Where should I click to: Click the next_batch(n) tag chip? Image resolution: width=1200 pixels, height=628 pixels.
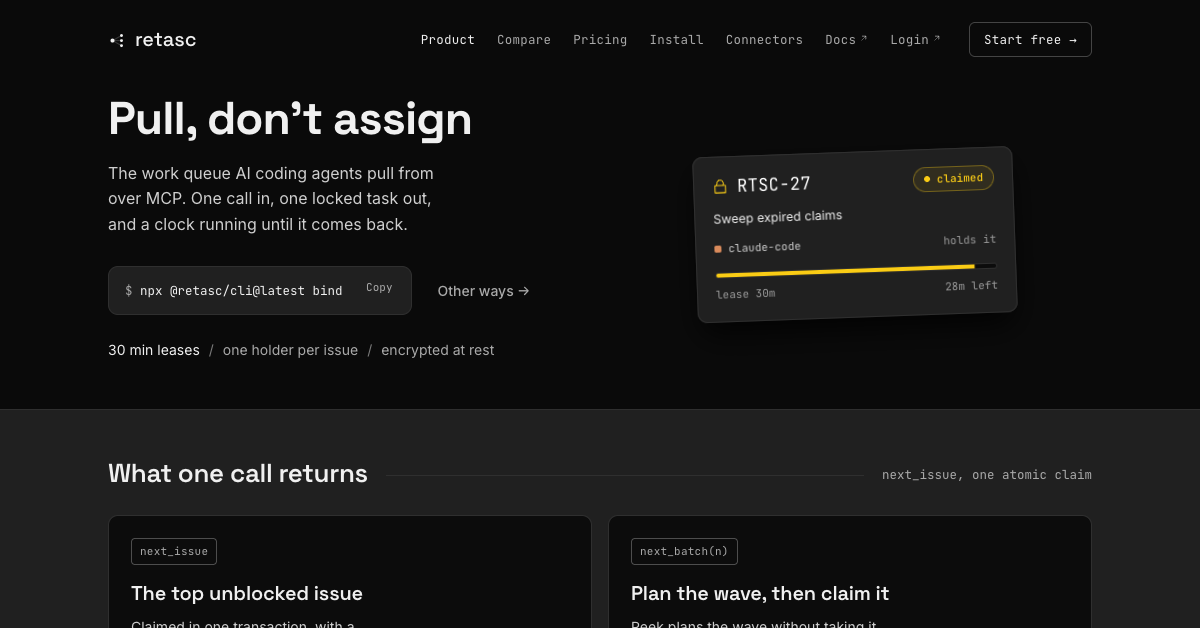[684, 551]
